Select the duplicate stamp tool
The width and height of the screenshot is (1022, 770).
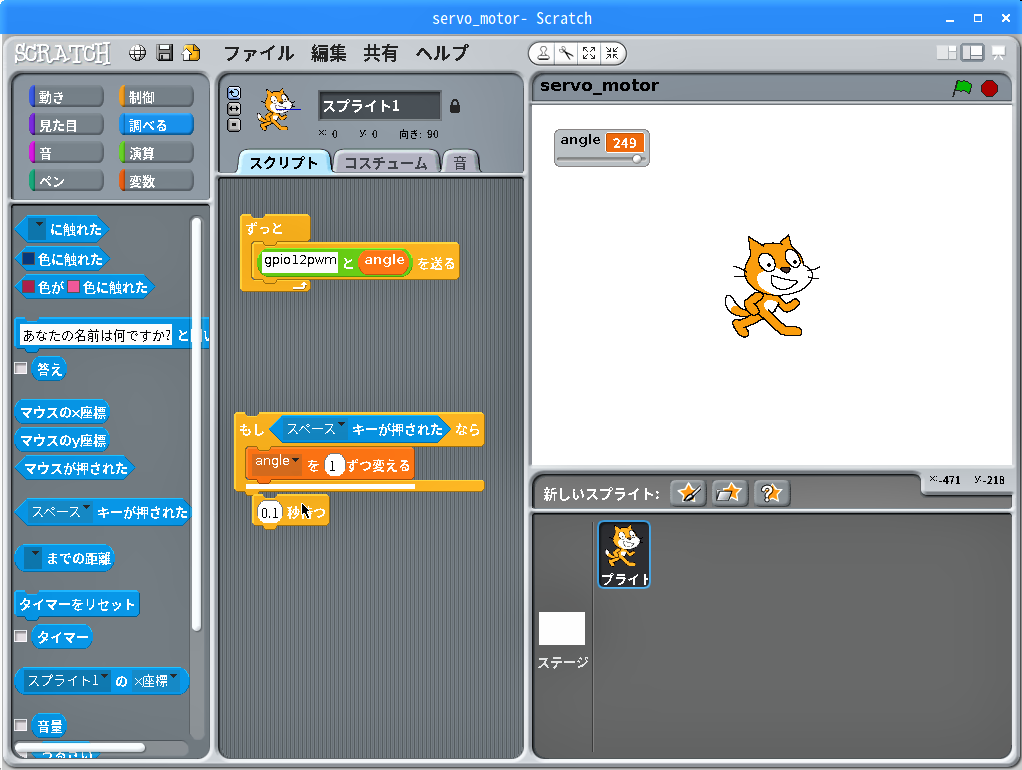click(543, 53)
